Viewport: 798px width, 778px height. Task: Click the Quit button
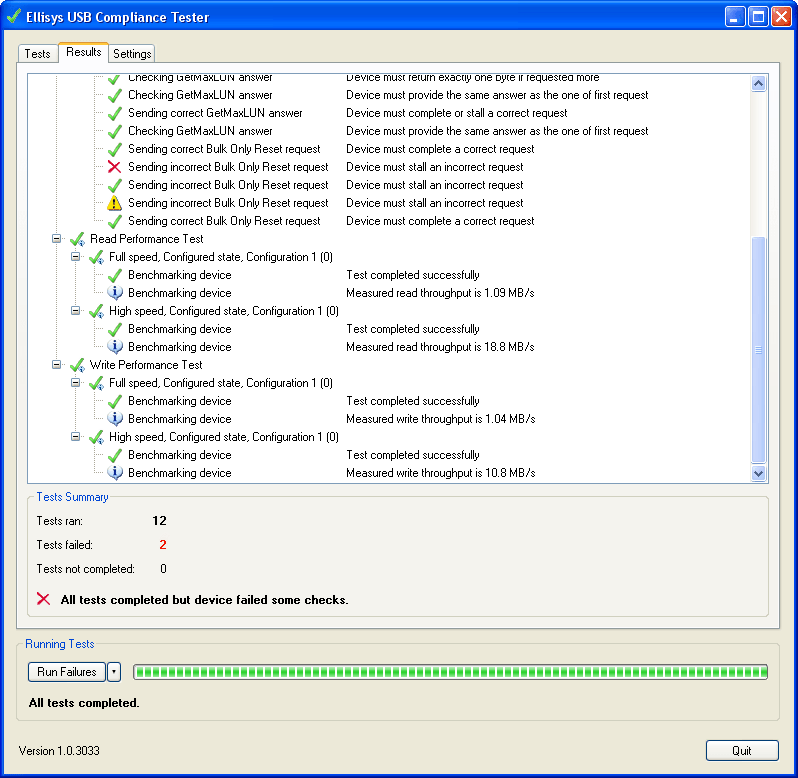741,750
